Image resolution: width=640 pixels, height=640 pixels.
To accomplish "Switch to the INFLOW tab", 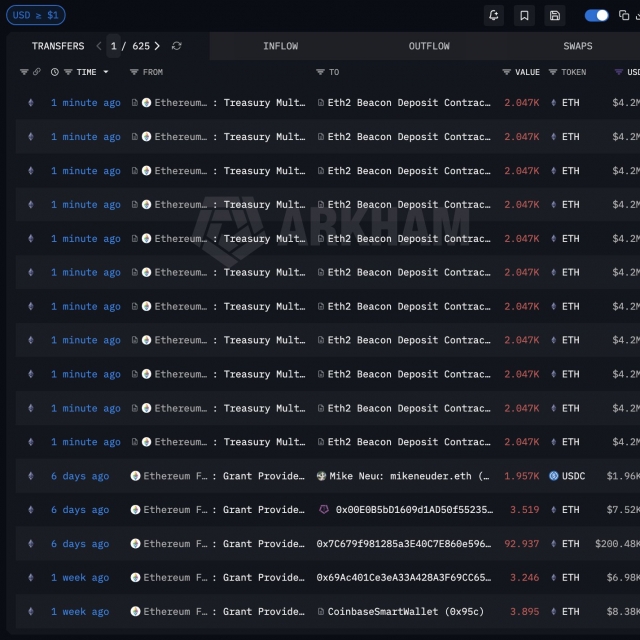I will [x=280, y=46].
